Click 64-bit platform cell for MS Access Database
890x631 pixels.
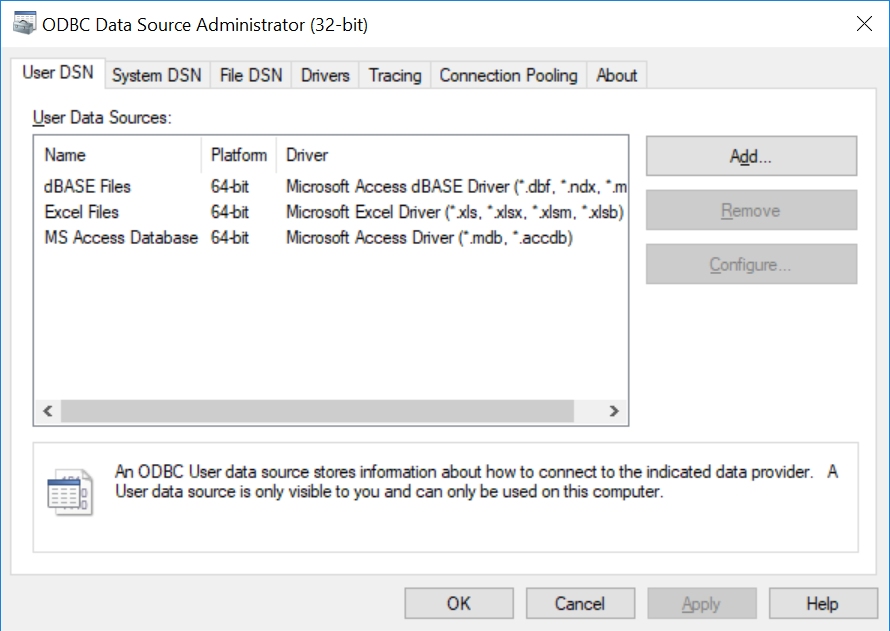230,238
